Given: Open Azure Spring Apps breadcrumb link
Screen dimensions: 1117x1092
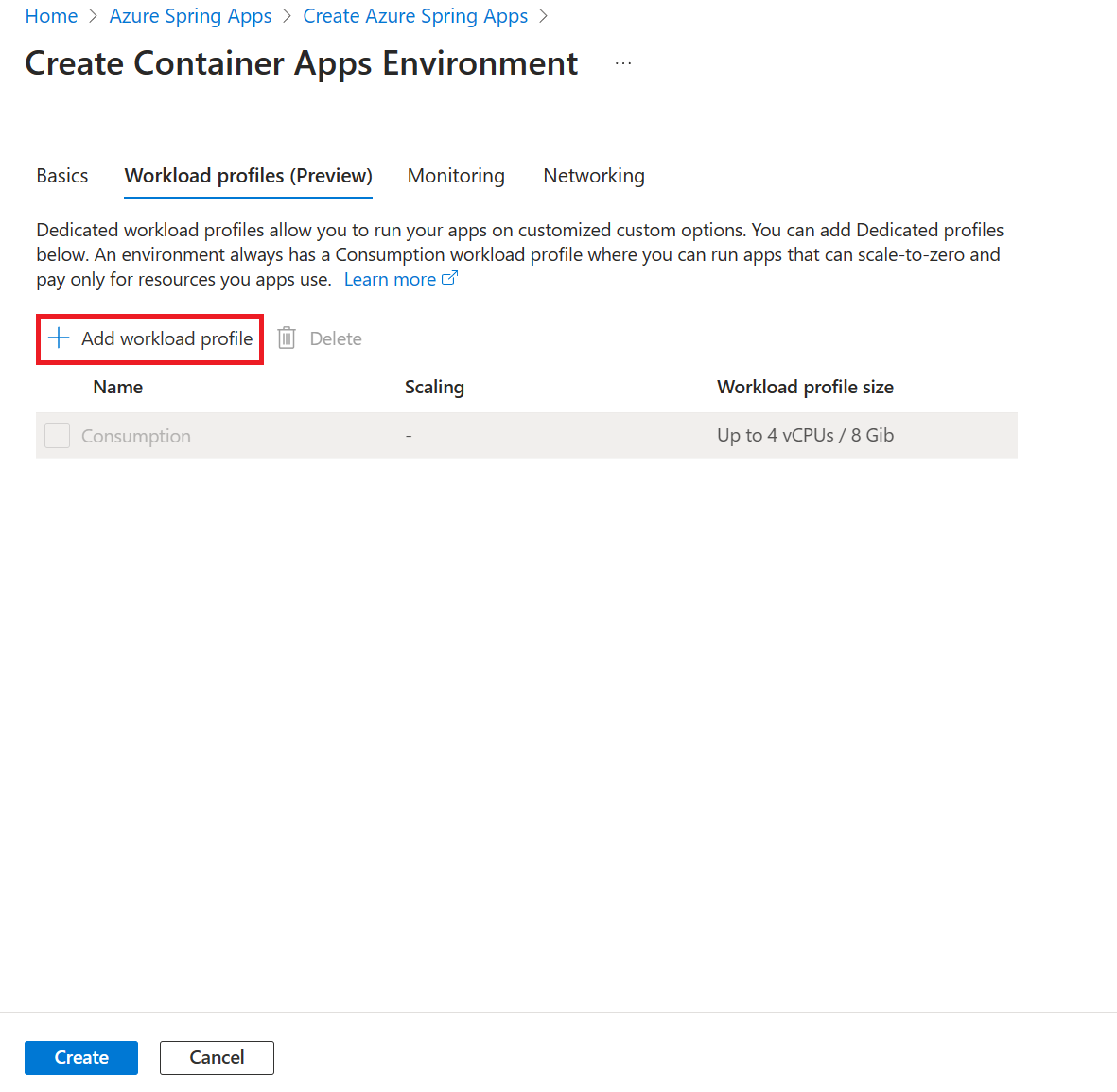Looking at the screenshot, I should (190, 16).
